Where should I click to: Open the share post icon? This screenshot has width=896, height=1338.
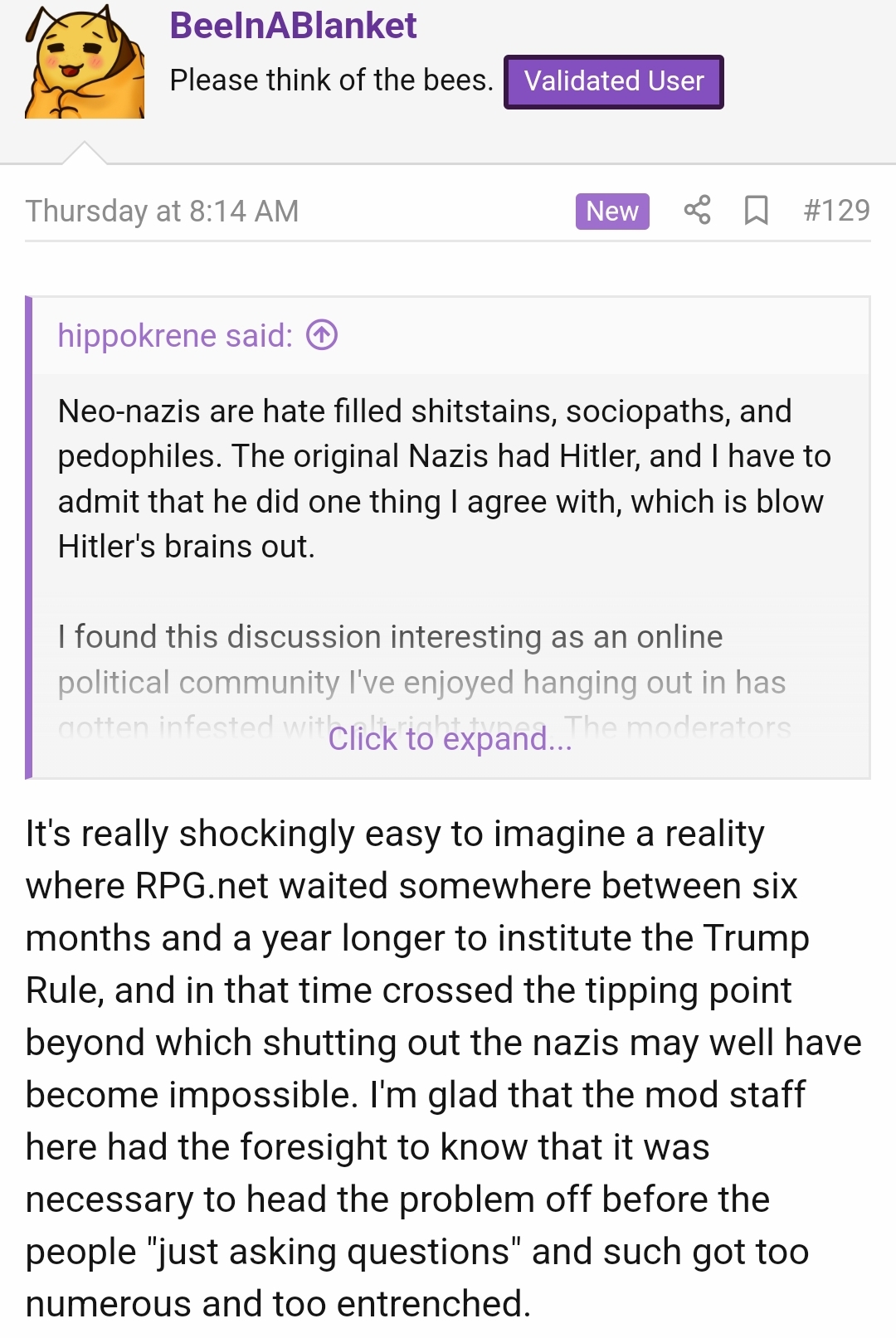pos(697,210)
